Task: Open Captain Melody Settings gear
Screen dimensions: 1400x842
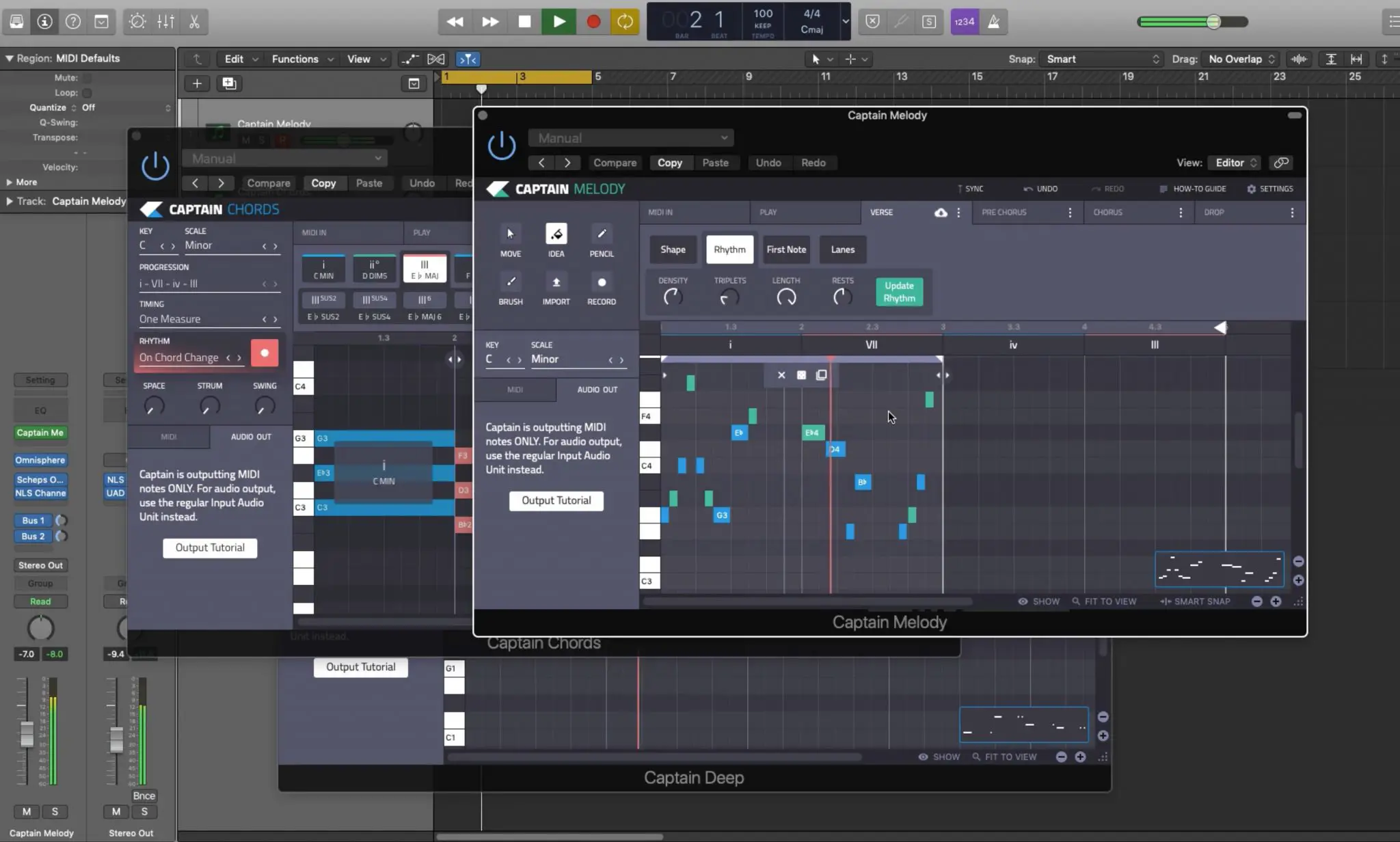Action: coord(1251,189)
